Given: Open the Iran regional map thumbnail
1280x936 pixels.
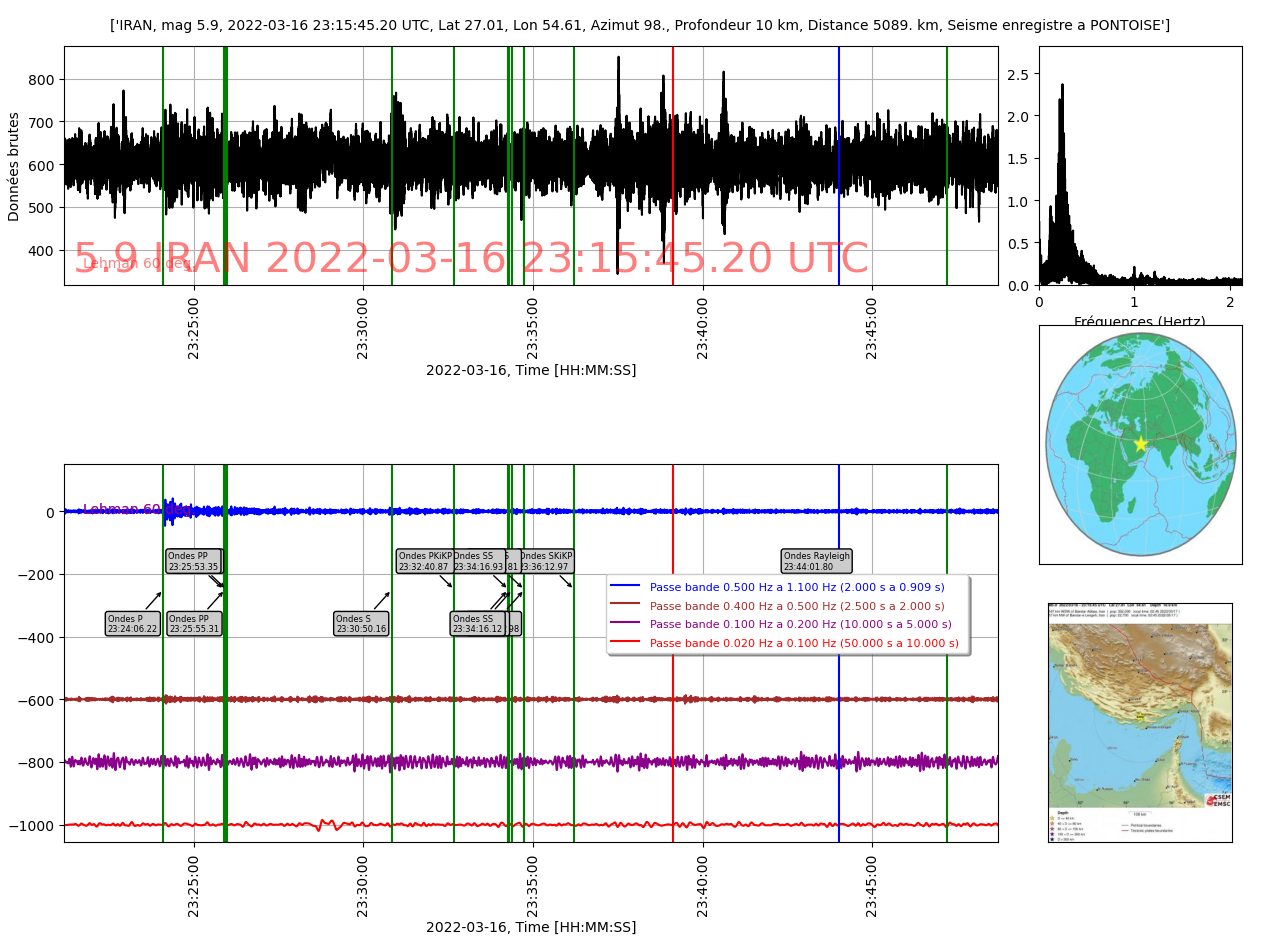Looking at the screenshot, I should pos(1140,722).
